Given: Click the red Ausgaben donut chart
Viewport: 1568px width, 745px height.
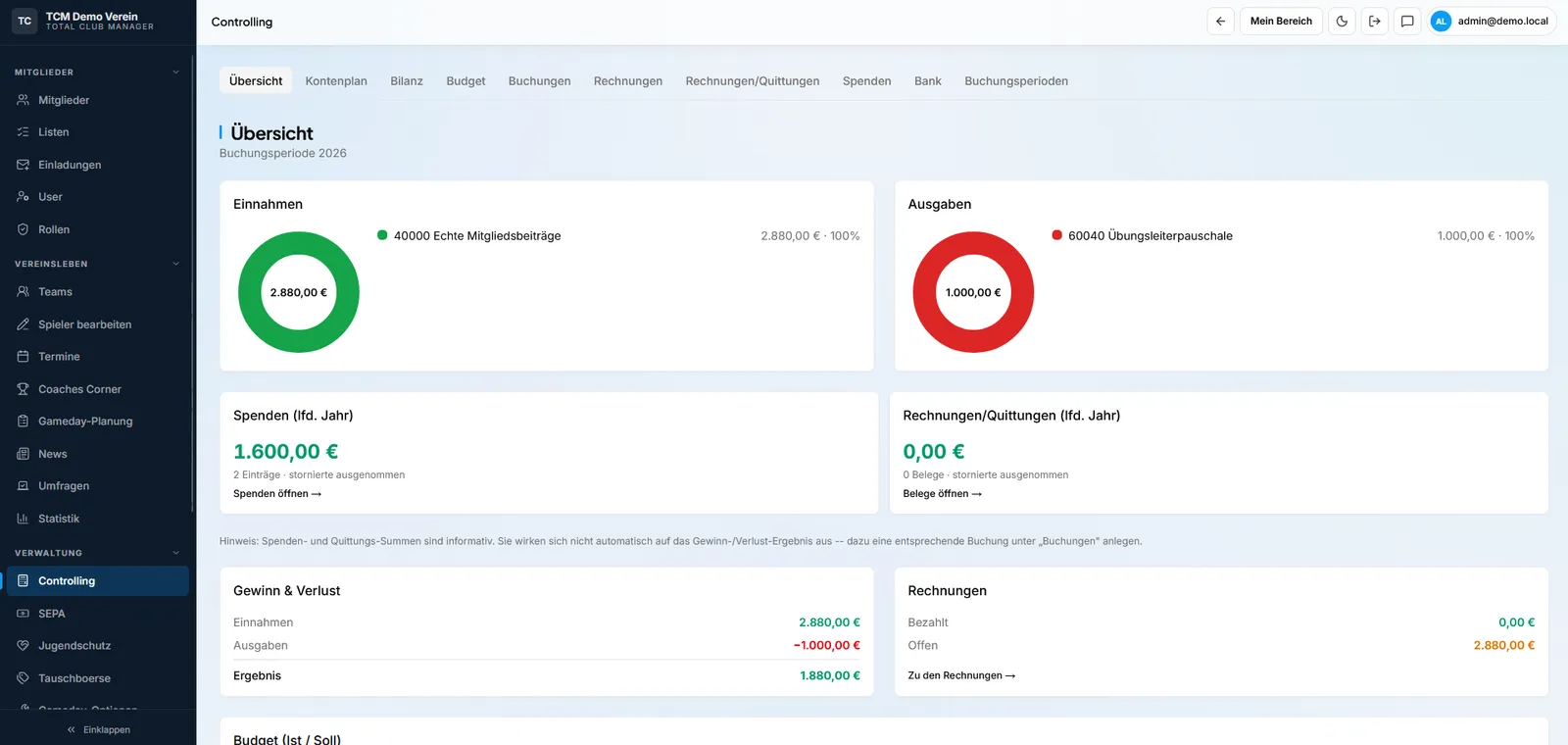Looking at the screenshot, I should point(973,292).
